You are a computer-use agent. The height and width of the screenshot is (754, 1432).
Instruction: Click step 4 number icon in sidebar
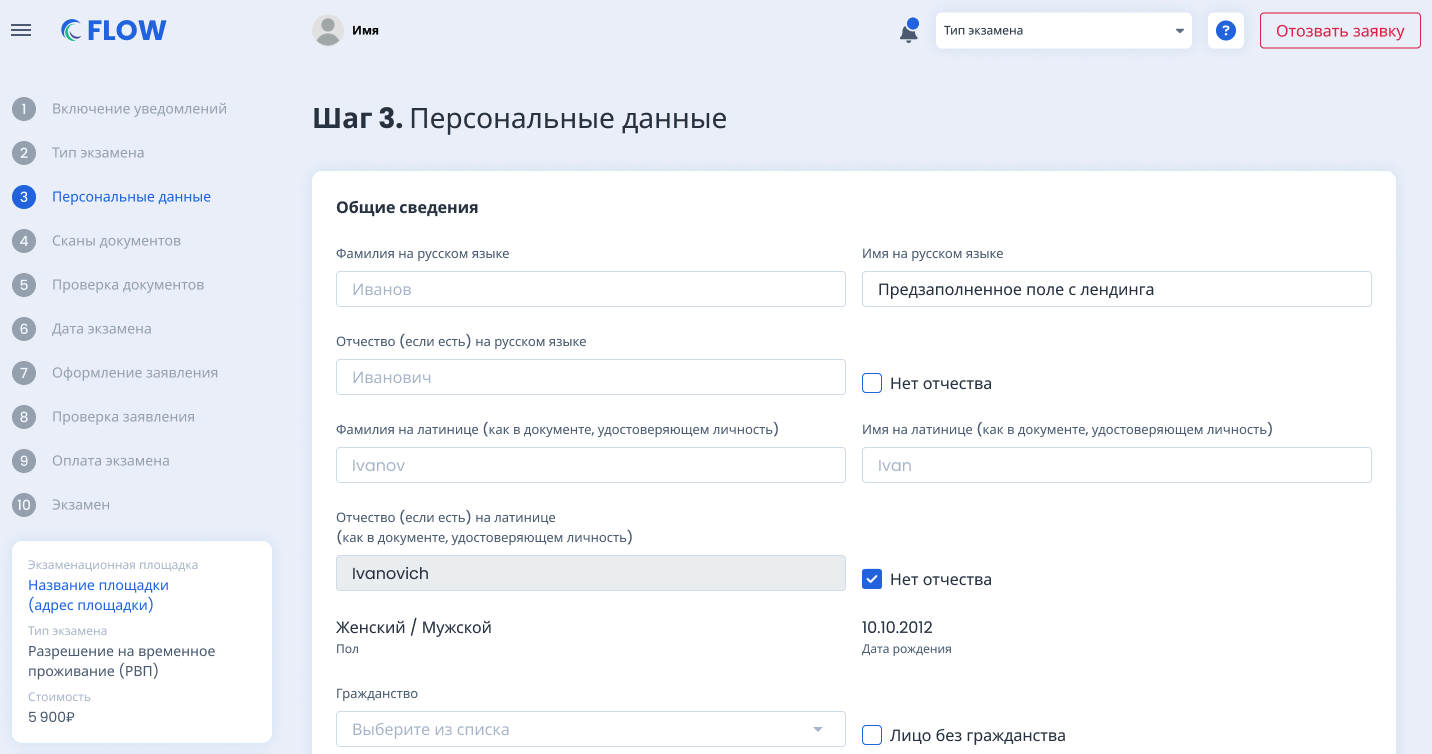[24, 241]
